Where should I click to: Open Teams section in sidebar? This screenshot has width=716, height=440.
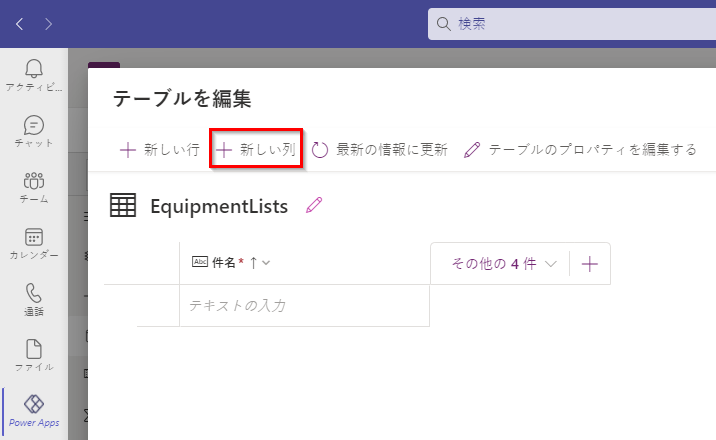[x=34, y=187]
